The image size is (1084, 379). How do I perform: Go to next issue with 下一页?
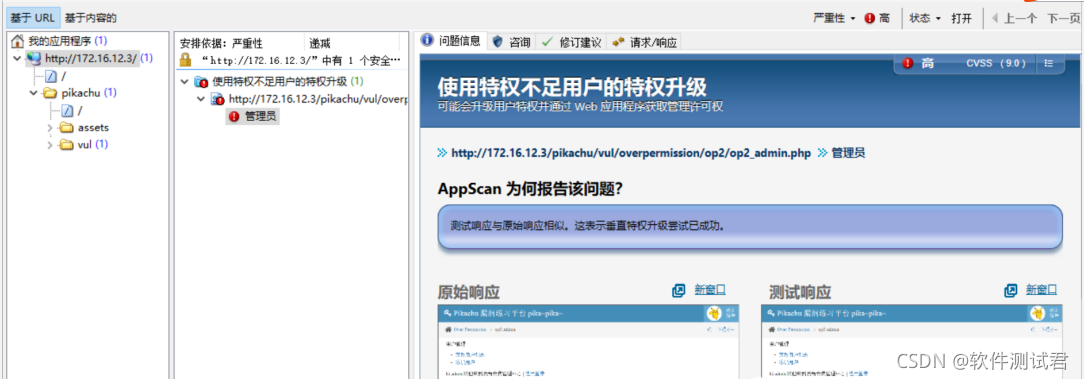pos(1063,18)
